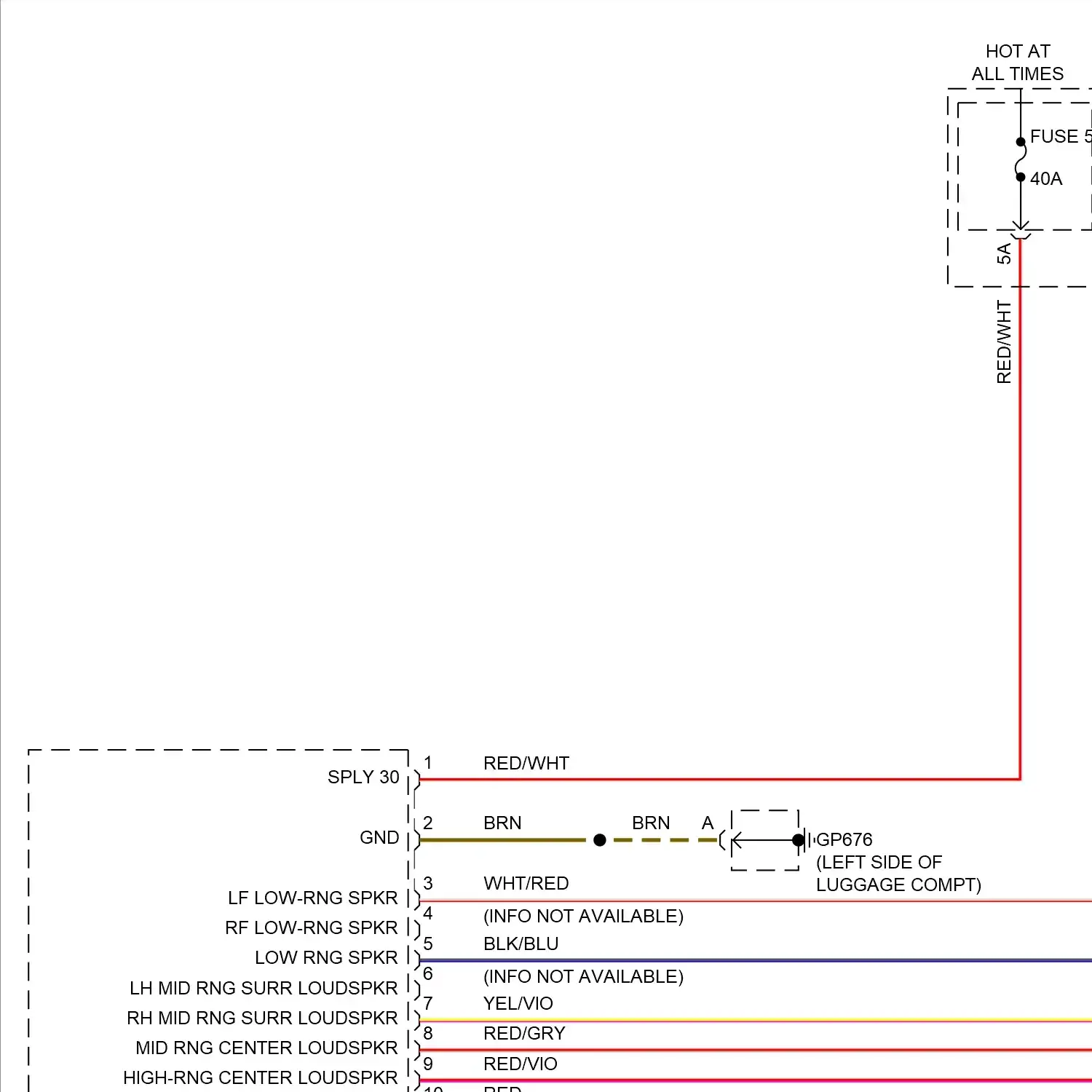
Task: Click the "LUGGAGE COMPT)" location text
Action: click(x=899, y=885)
